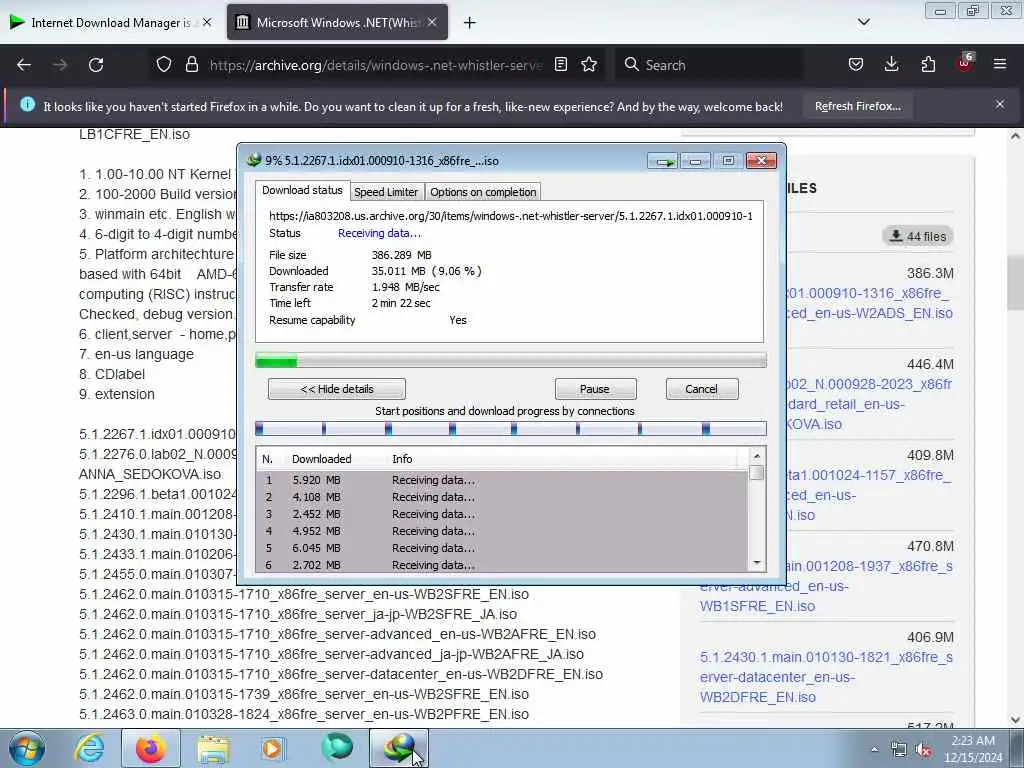This screenshot has height=768, width=1024.
Task: Switch to Internet Download Manager browser tab
Action: click(x=112, y=22)
